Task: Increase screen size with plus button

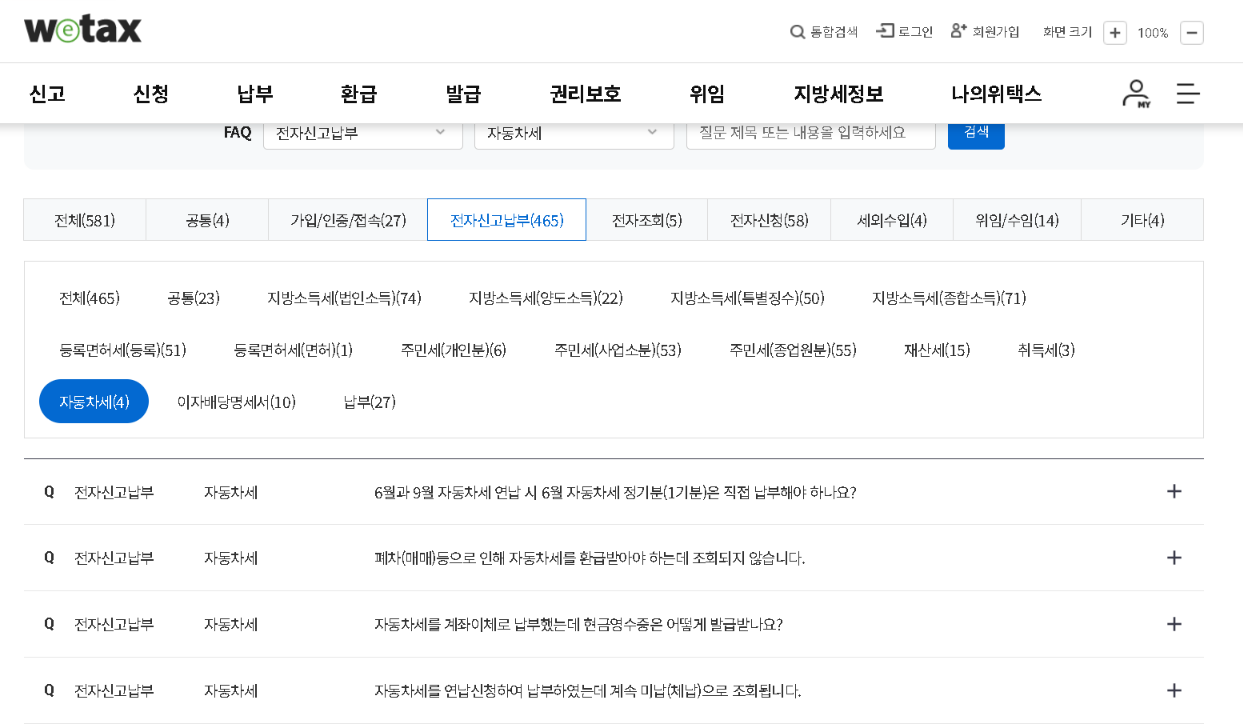Action: pyautogui.click(x=1115, y=33)
